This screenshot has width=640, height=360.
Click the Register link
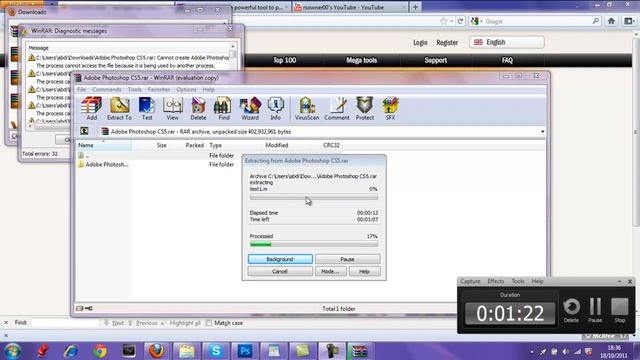pyautogui.click(x=447, y=42)
